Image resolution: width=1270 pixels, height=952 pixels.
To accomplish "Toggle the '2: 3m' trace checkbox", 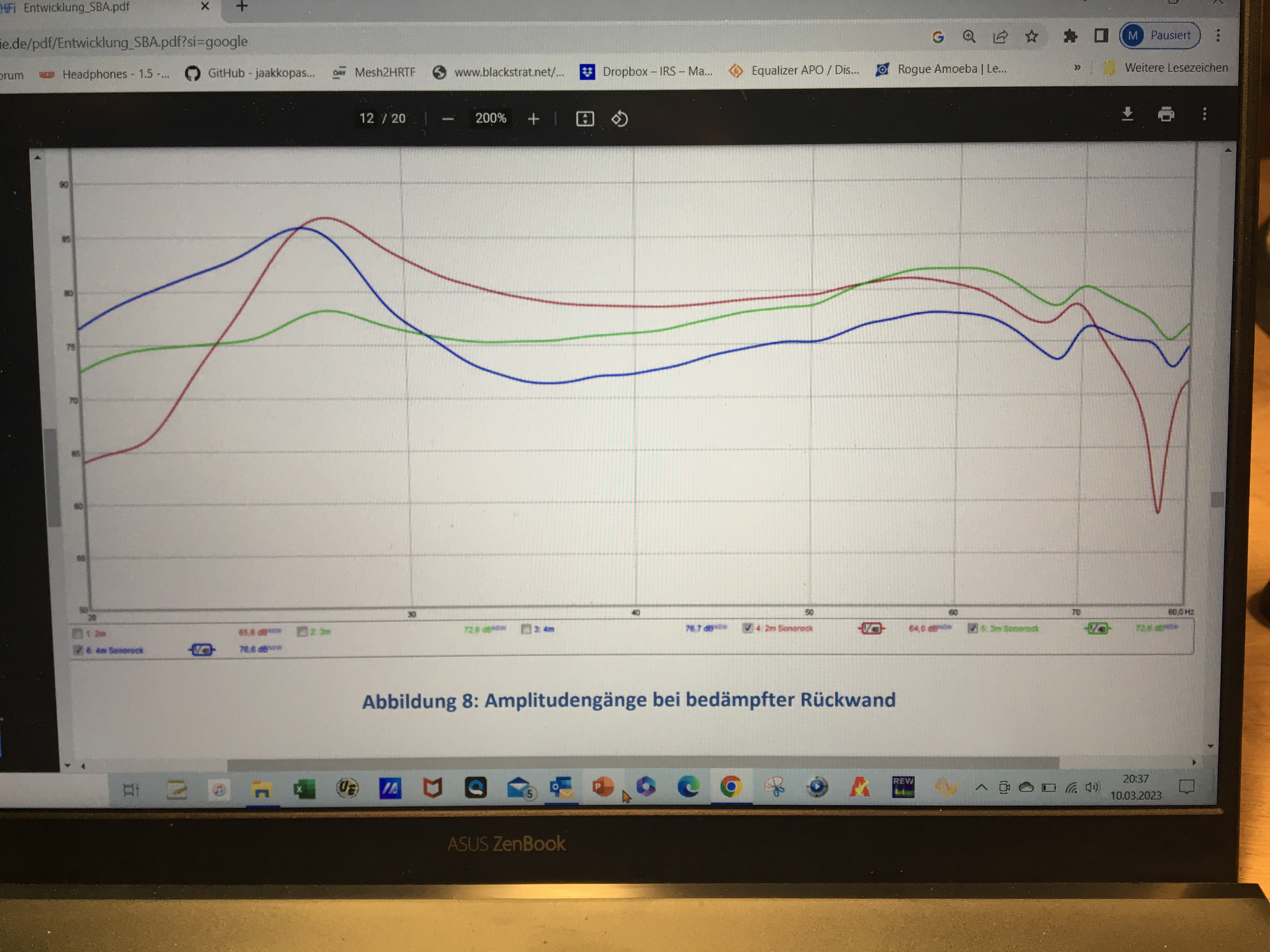I will (x=302, y=631).
